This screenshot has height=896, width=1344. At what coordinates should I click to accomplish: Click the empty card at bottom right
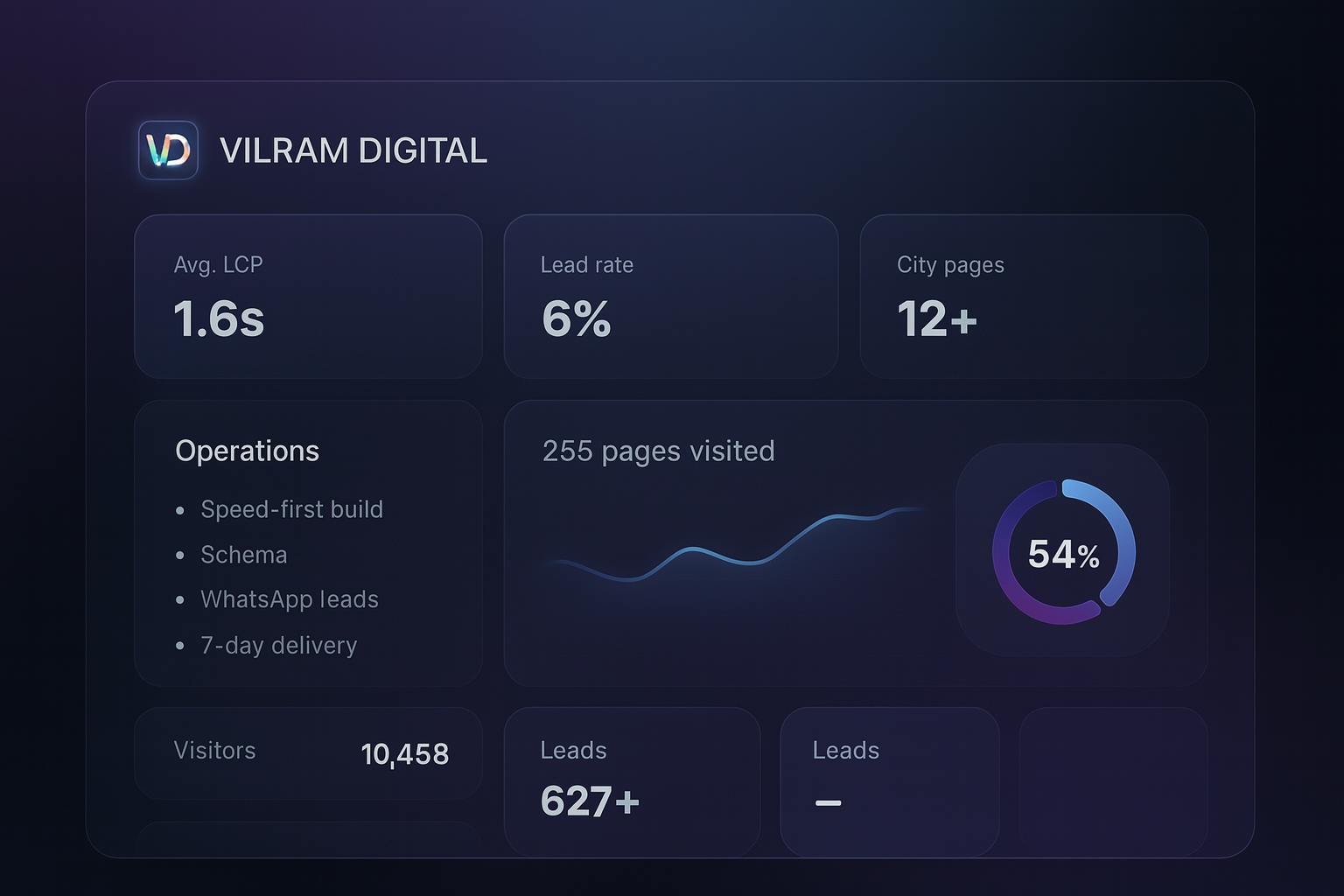[x=1113, y=780]
